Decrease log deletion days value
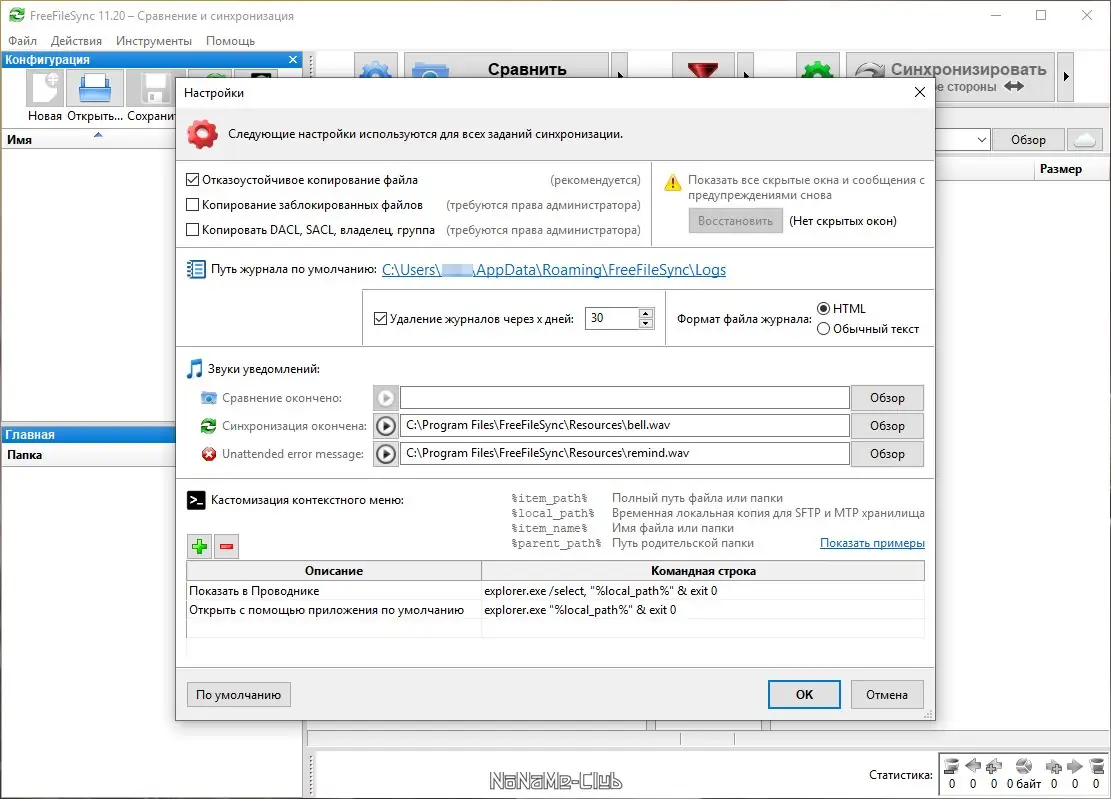 pyautogui.click(x=645, y=324)
